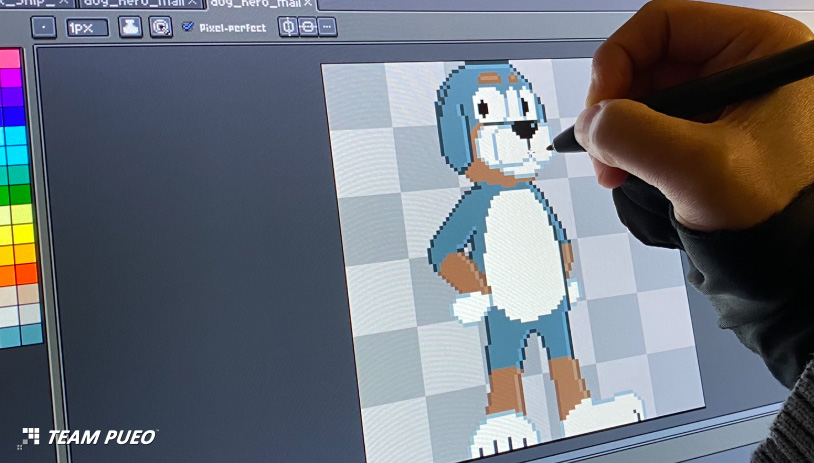Click the dog's blue ear on canvas
Viewport: 814px width, 463px height.
(x=454, y=133)
